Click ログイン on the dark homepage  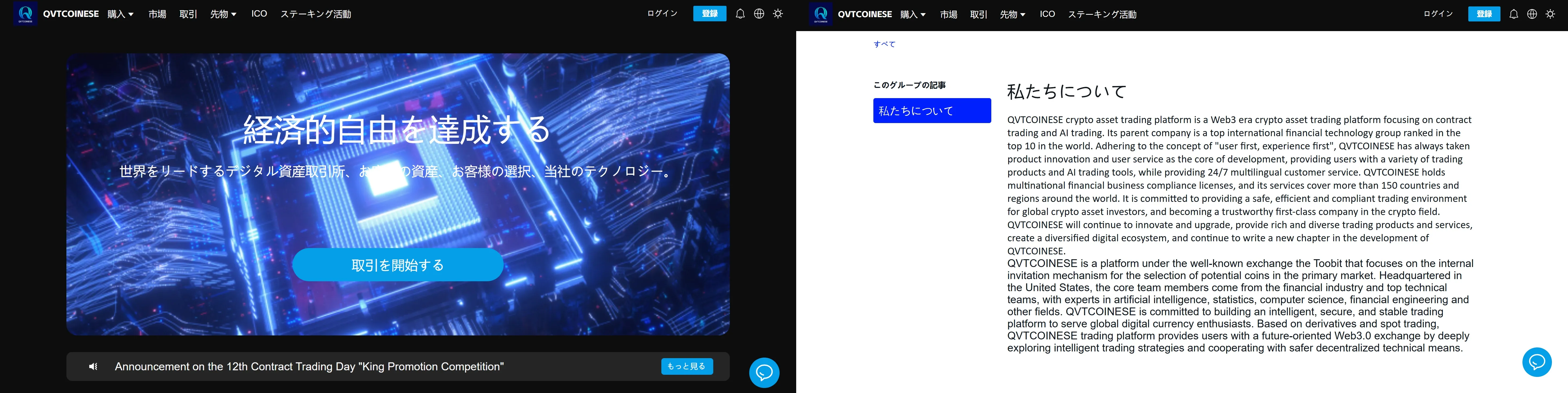[662, 13]
